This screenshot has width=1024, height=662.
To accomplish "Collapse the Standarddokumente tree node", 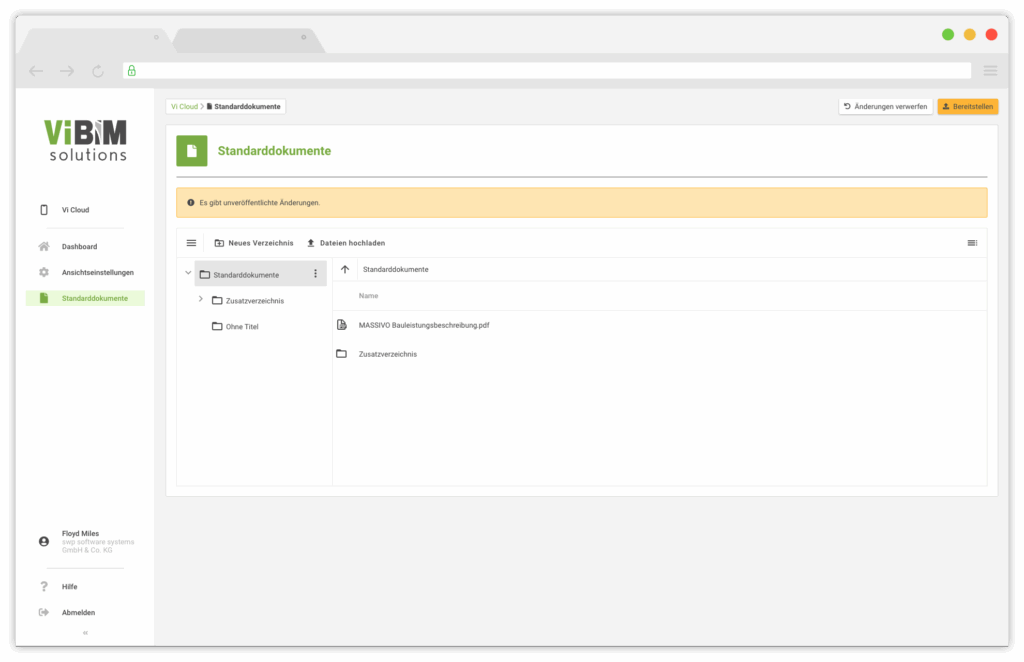I will click(188, 274).
